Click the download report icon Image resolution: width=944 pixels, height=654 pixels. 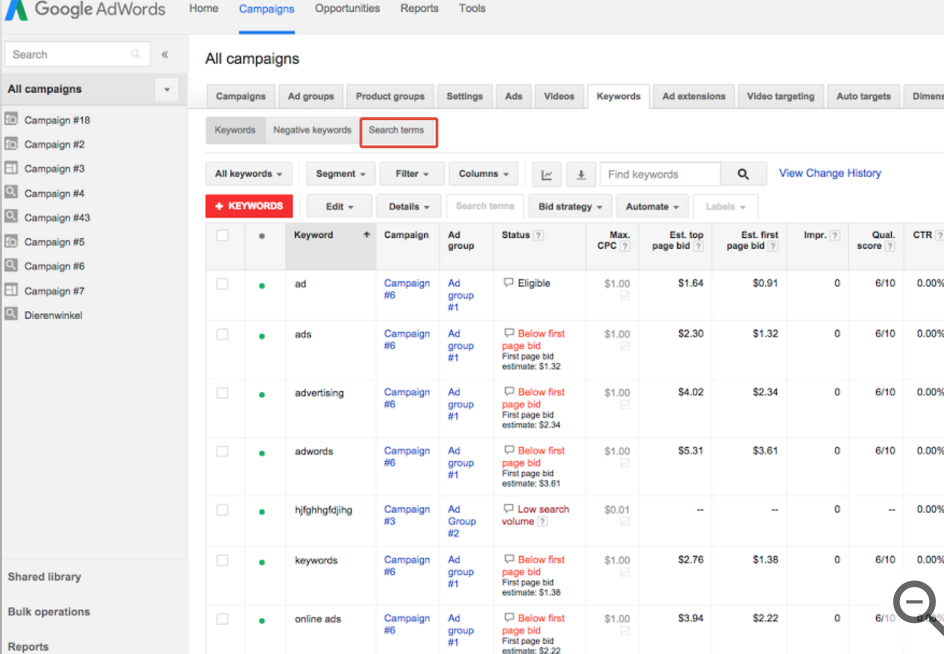tap(581, 174)
